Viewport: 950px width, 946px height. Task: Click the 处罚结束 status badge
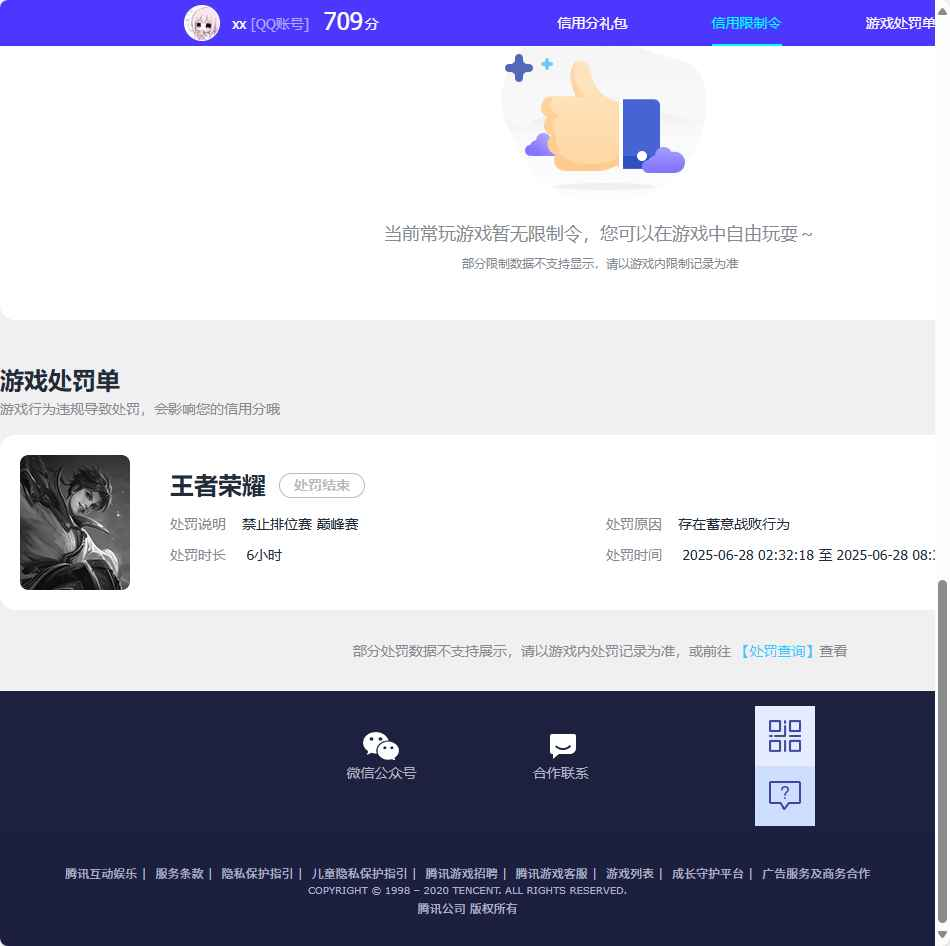[x=322, y=485]
